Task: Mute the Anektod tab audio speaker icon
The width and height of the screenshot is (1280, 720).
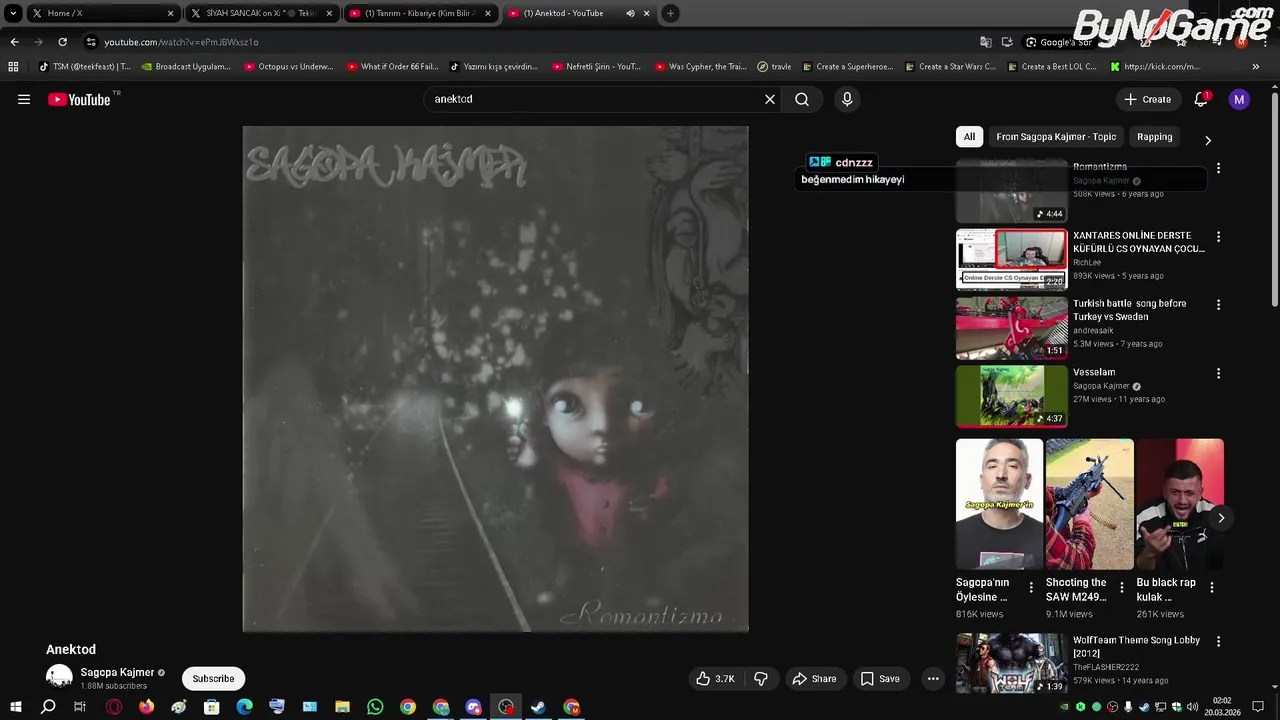Action: coord(630,13)
